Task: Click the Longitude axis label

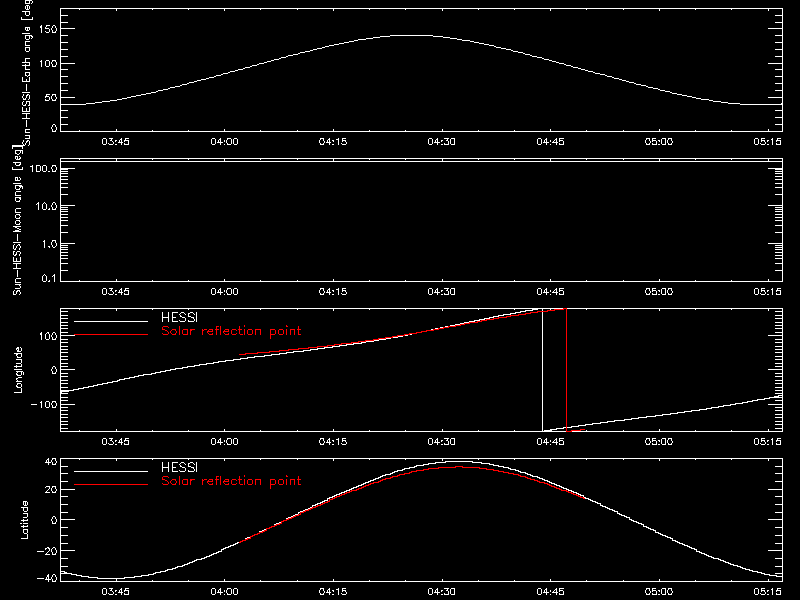Action: click(x=18, y=370)
